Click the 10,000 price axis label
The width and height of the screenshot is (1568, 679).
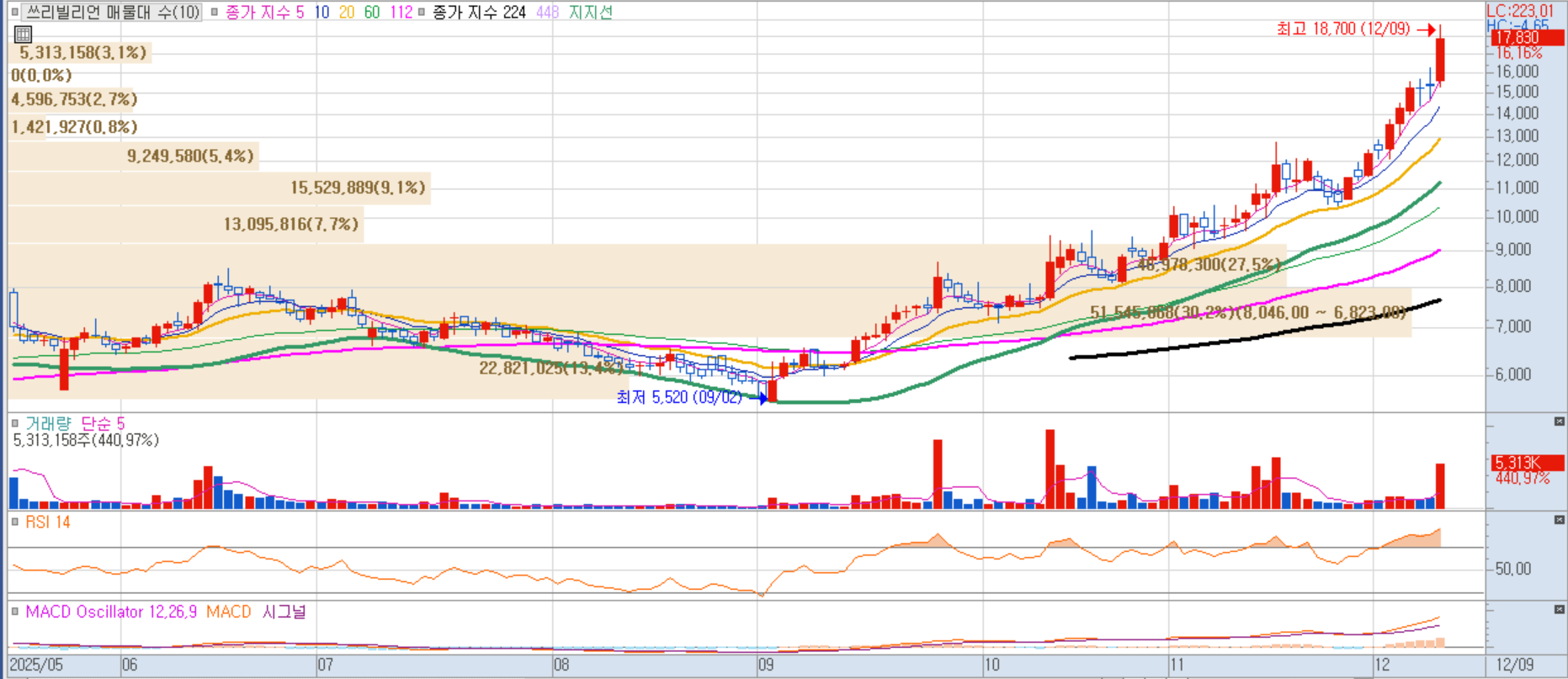coord(1517,217)
